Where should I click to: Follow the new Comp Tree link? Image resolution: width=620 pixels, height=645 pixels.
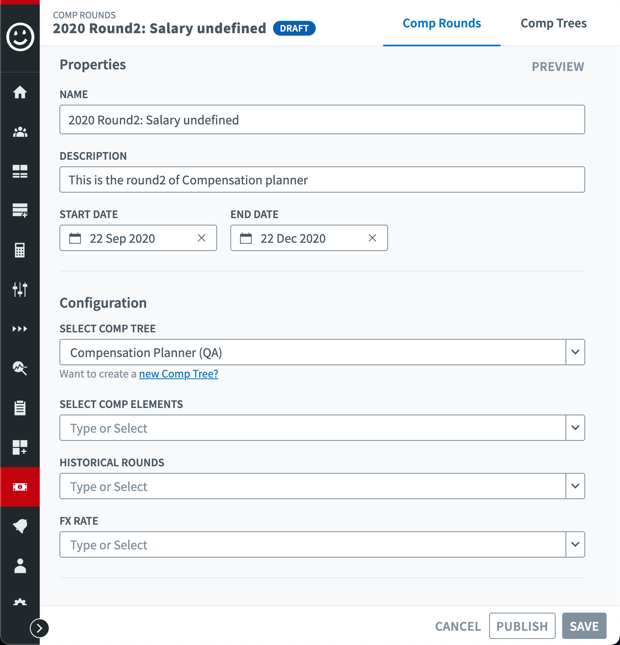[x=178, y=374]
